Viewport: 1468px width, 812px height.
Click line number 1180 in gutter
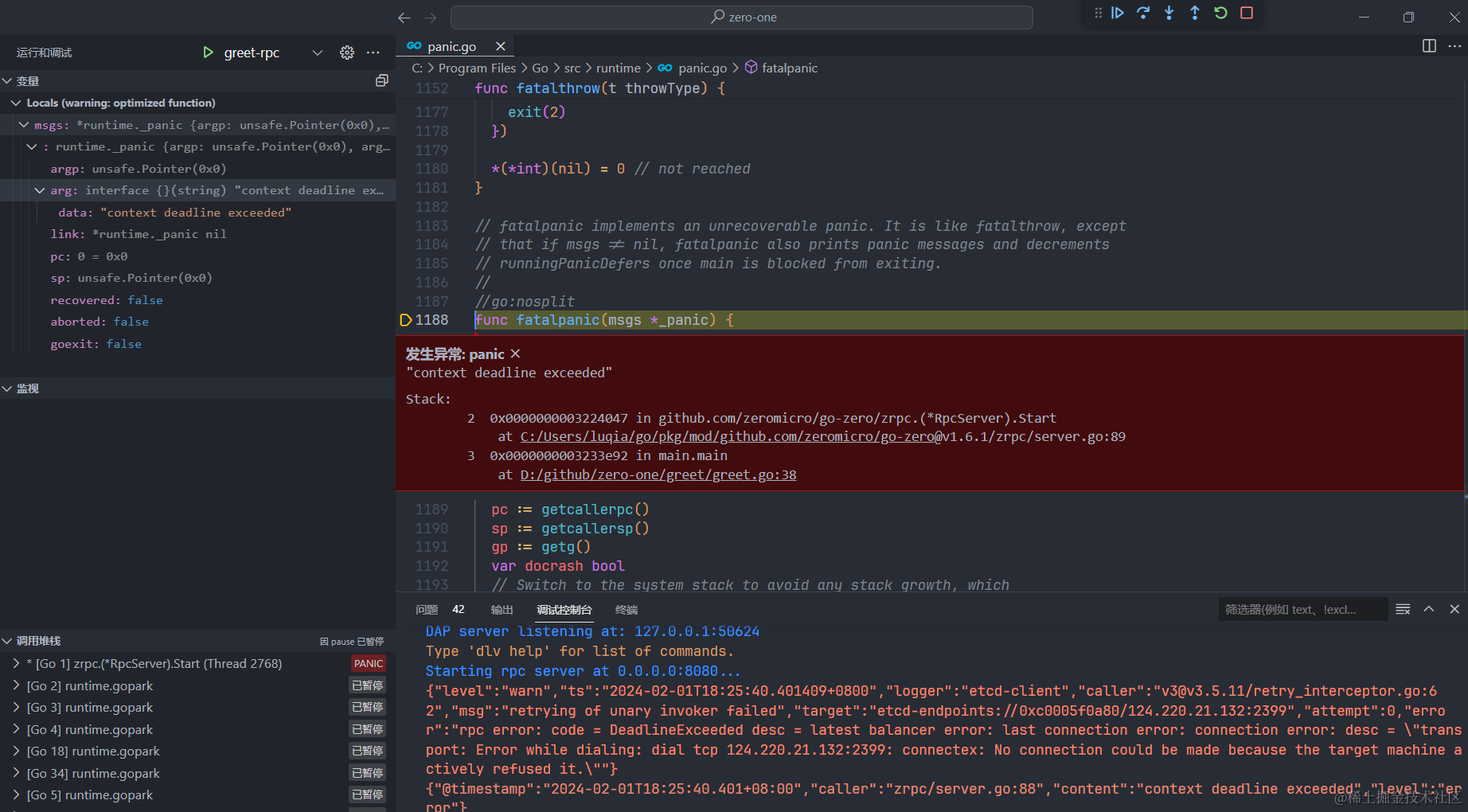[x=431, y=169]
